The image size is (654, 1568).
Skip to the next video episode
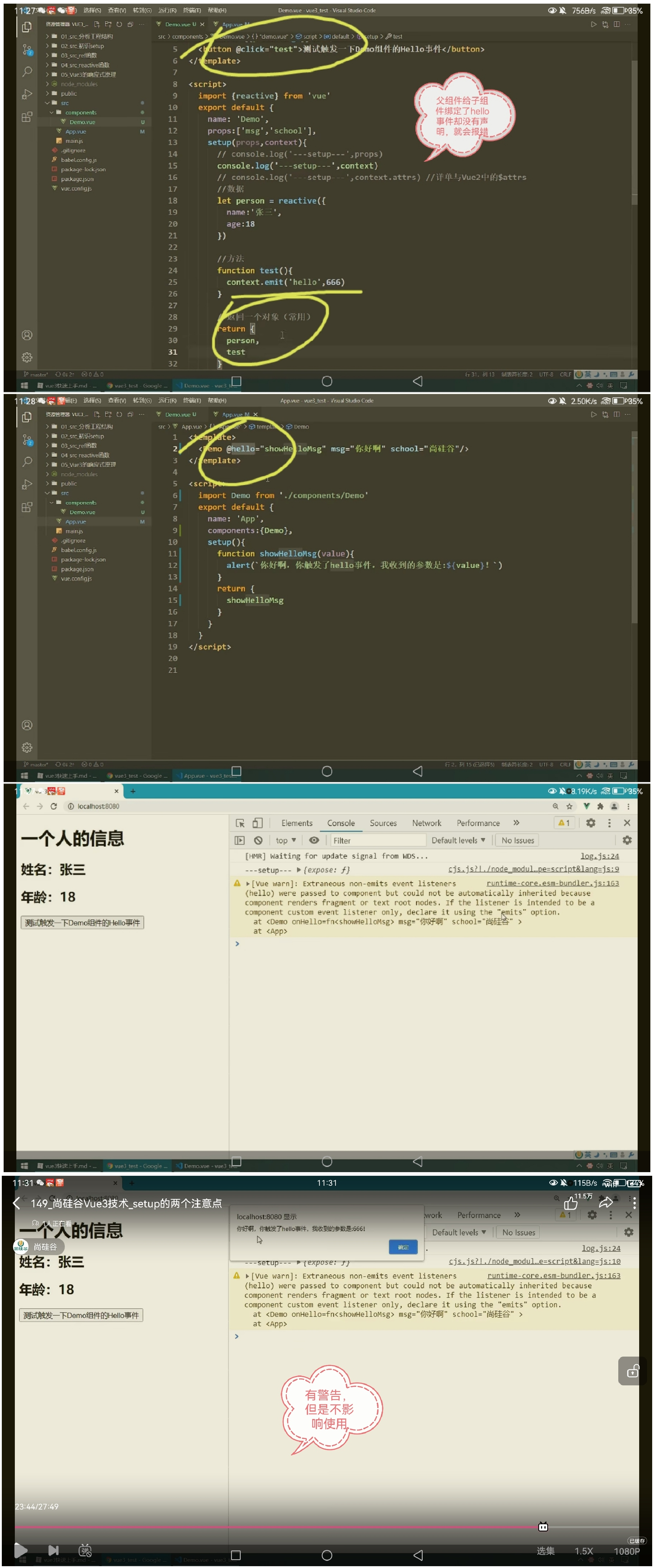(54, 1550)
